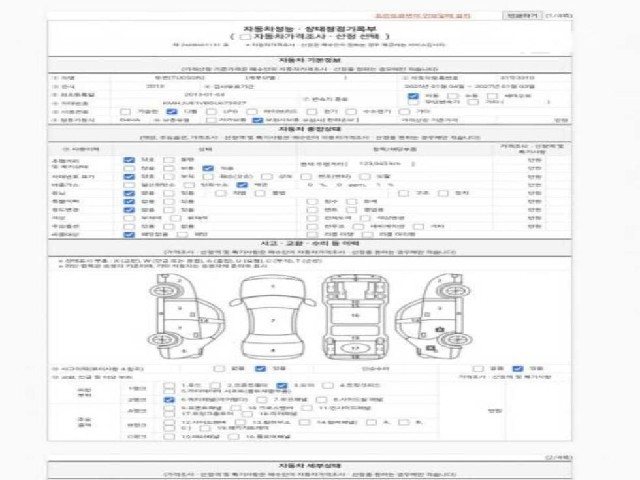Check the 무단변속기 transmission checkbox
Viewport: 640px width, 480px height.
coord(413,102)
